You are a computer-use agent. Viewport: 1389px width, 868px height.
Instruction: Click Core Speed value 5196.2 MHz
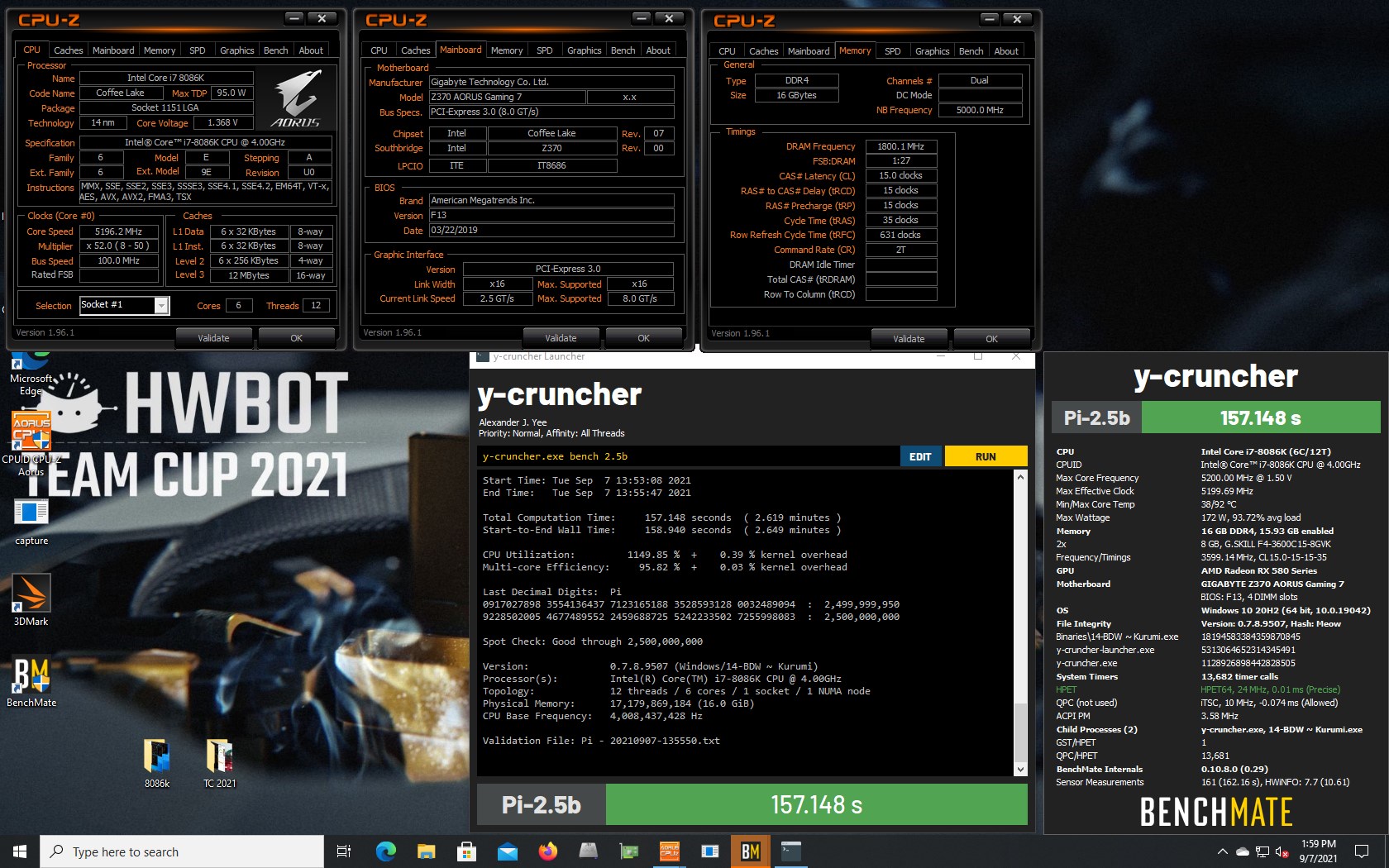119,231
